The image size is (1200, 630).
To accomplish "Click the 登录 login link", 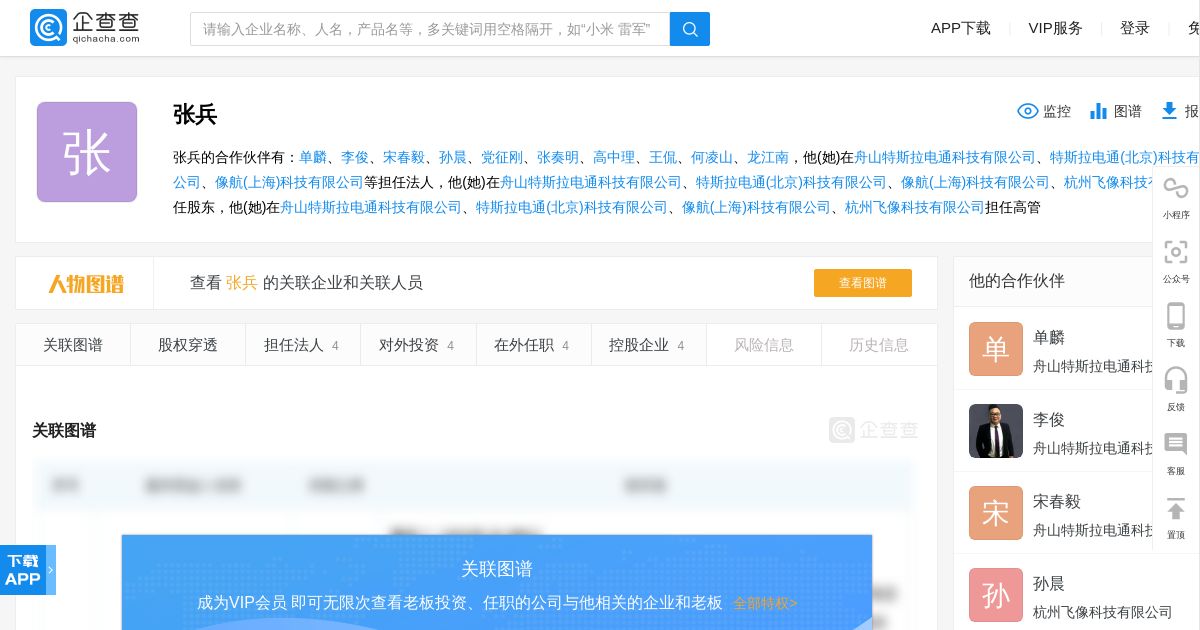I will [1135, 28].
